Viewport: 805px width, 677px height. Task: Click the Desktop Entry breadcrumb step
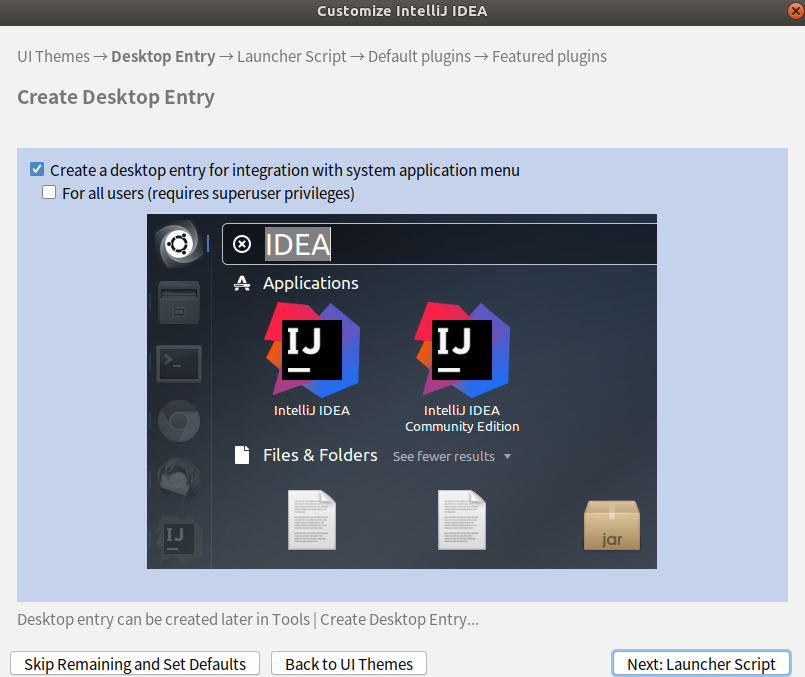[163, 56]
